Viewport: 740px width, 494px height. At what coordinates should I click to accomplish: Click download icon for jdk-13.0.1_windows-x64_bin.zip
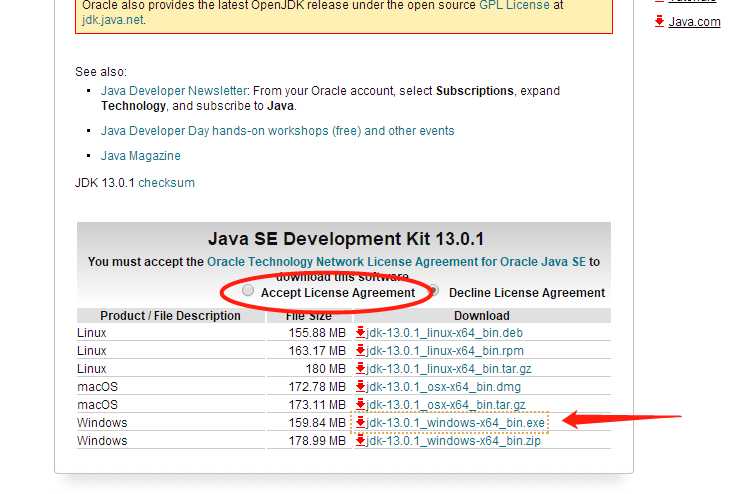click(x=361, y=440)
